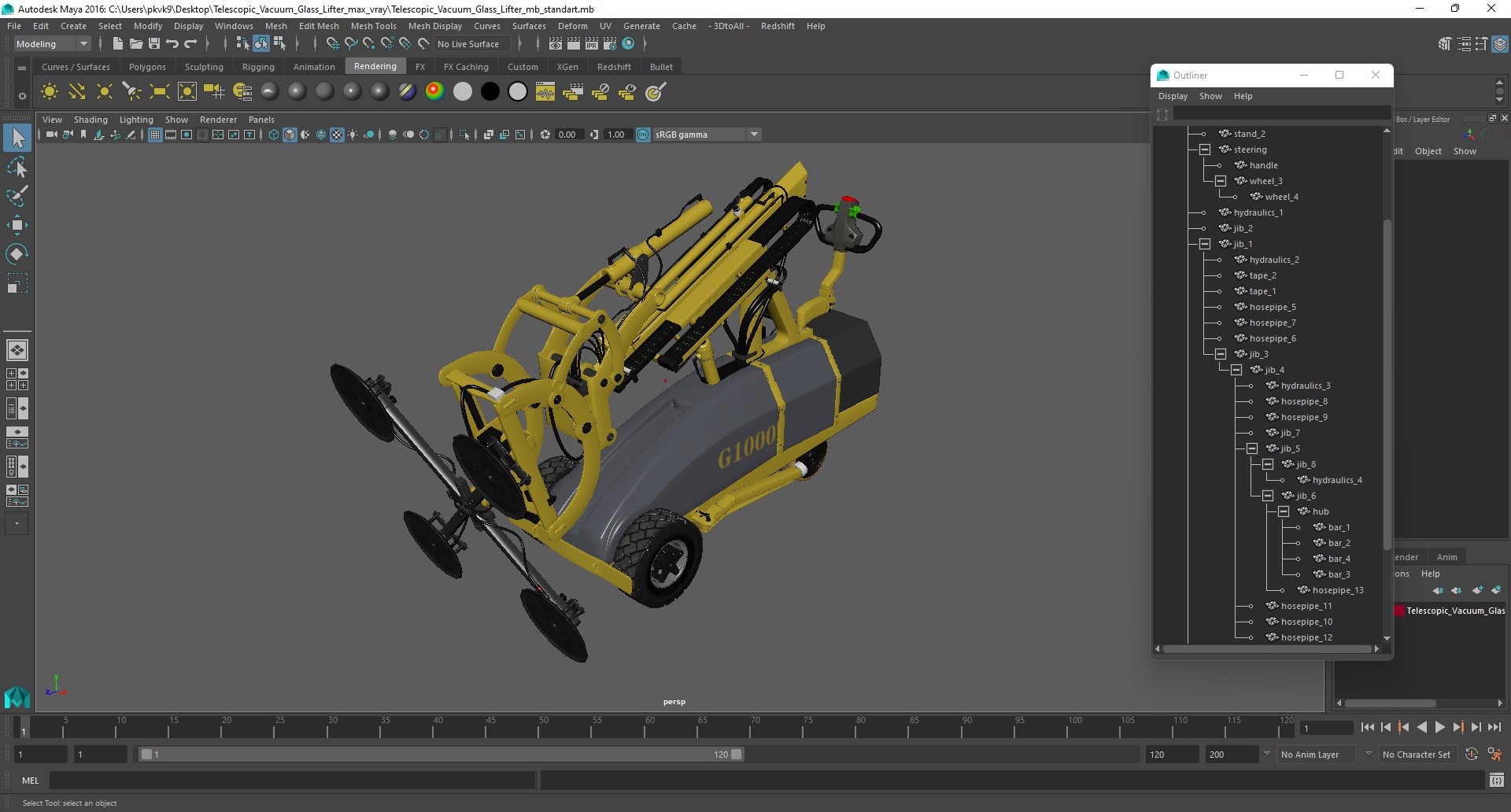
Task: Create an area light from shelf
Action: click(160, 92)
